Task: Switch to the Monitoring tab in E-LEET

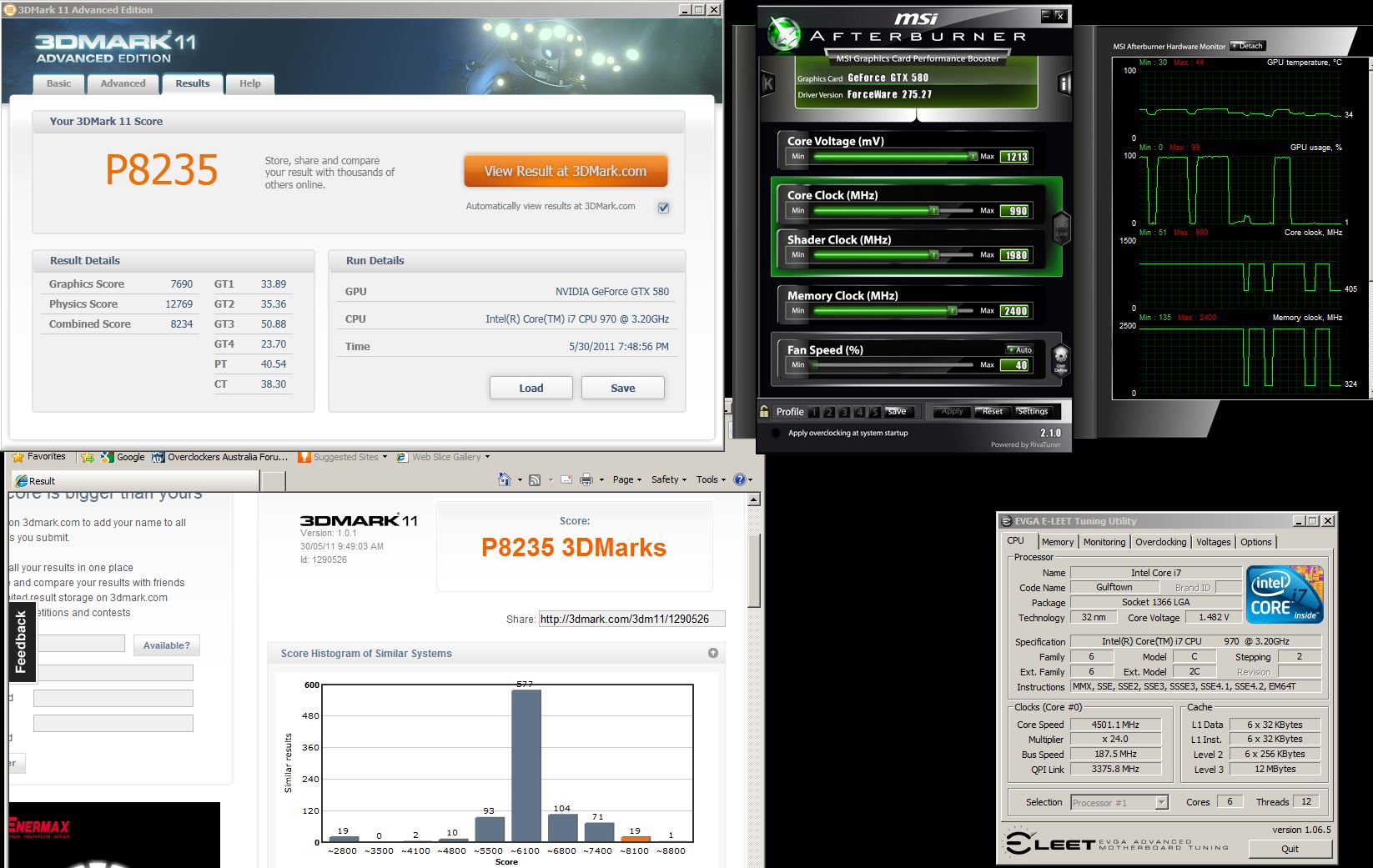Action: click(x=1104, y=542)
